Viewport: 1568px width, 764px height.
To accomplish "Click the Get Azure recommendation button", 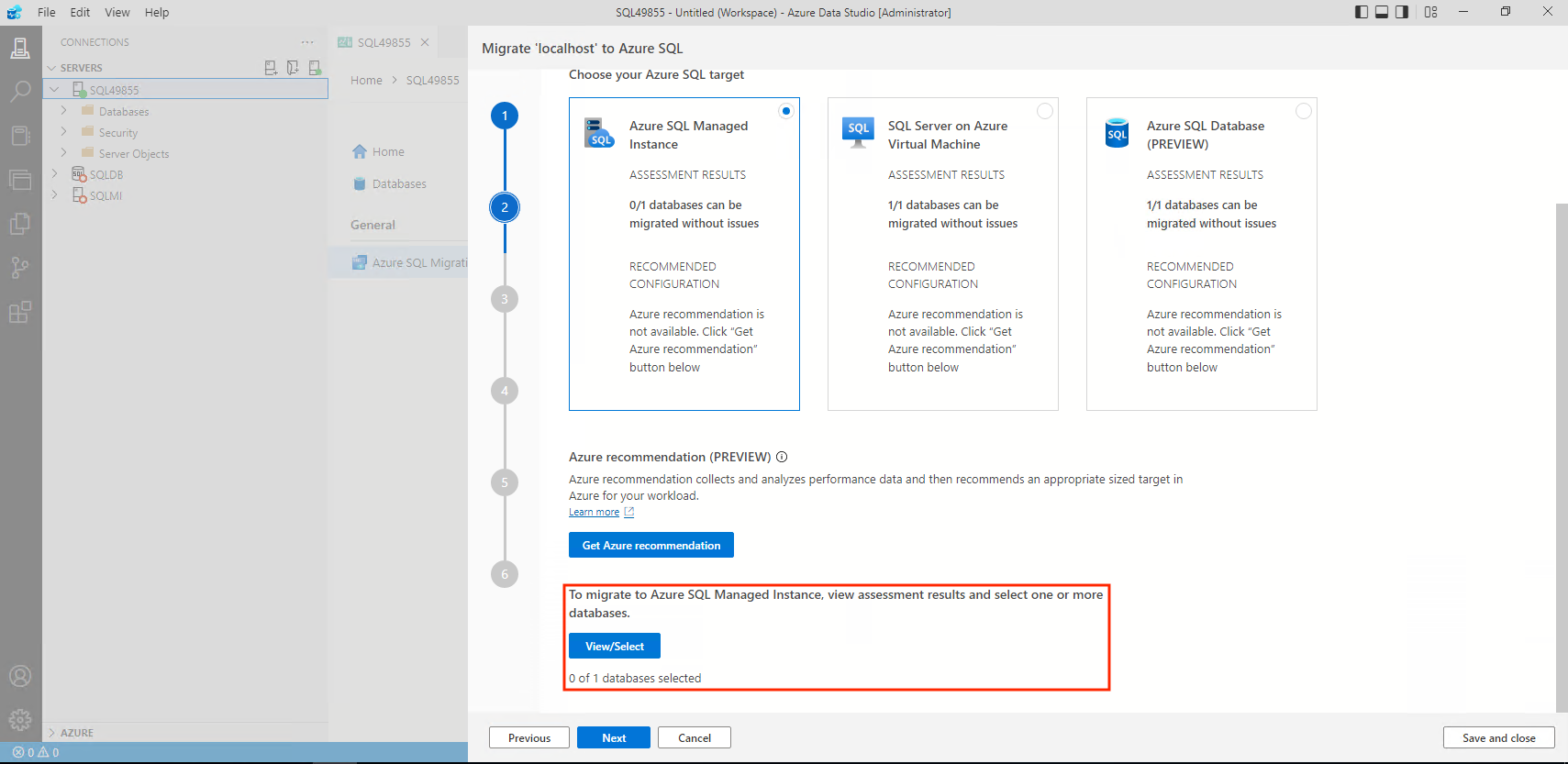I will 651,545.
